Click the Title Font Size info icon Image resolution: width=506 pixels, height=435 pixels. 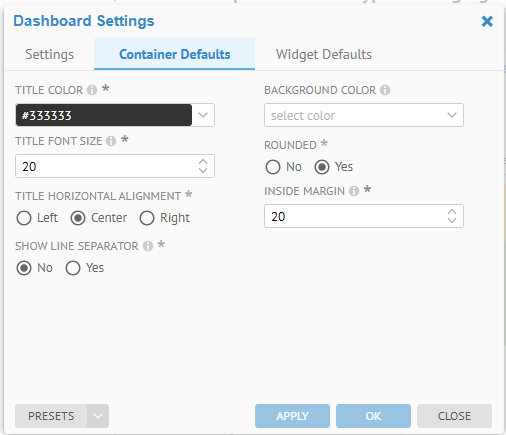[x=111, y=141]
